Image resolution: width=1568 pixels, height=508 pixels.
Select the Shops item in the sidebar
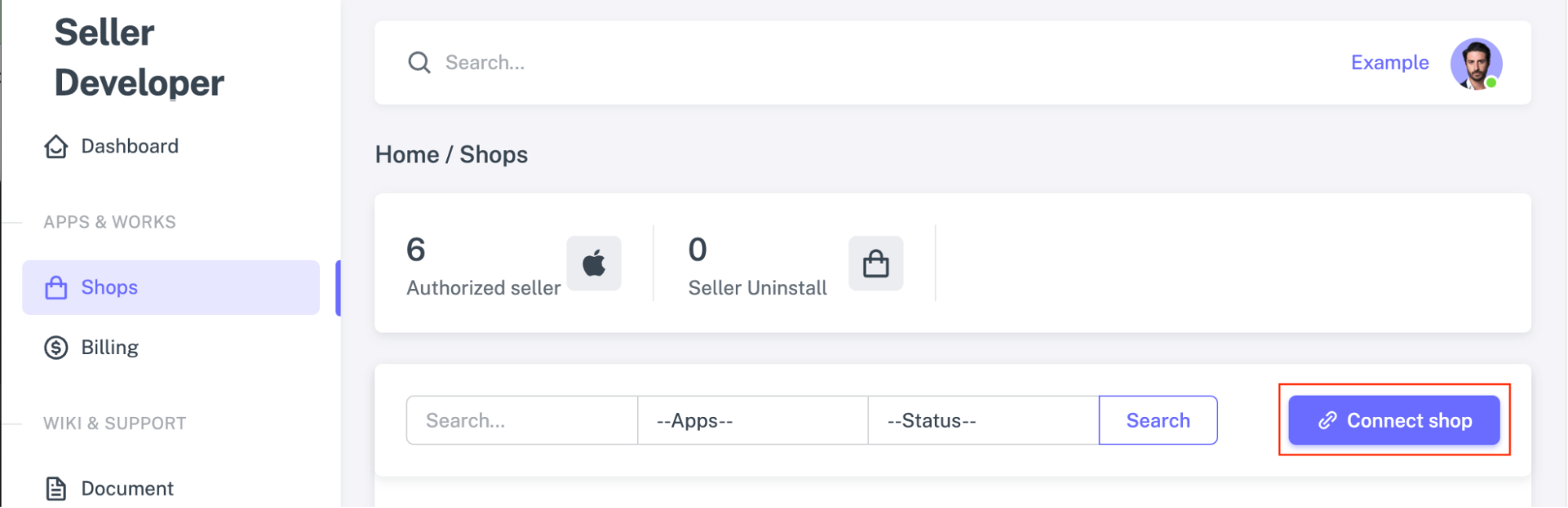tap(110, 287)
